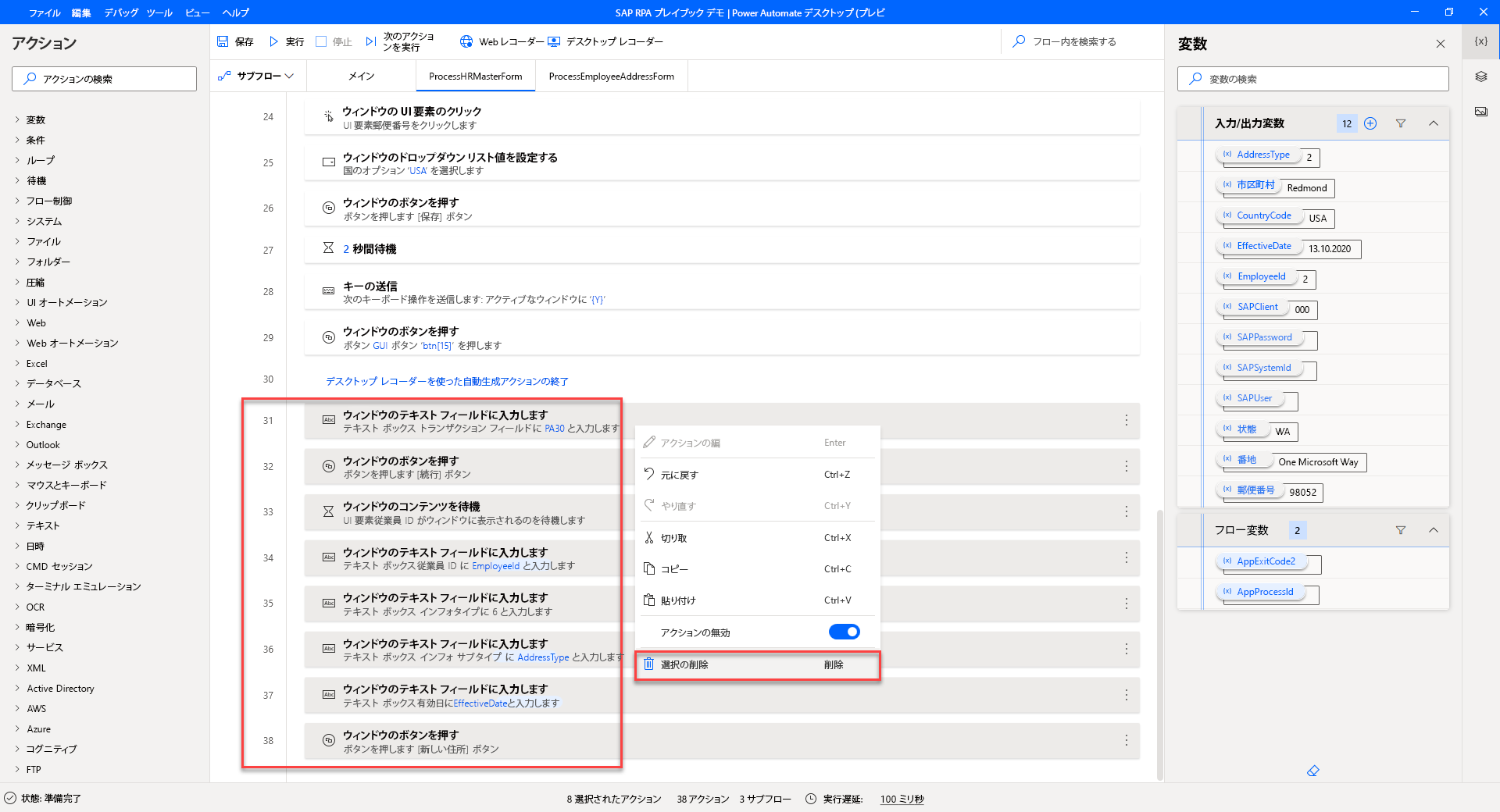The width and height of the screenshot is (1500, 812).
Task: Select the ProcessHRMasterForm tab
Action: point(475,76)
